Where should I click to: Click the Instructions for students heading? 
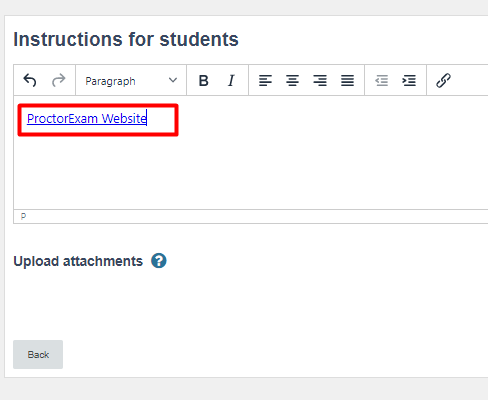pos(126,39)
